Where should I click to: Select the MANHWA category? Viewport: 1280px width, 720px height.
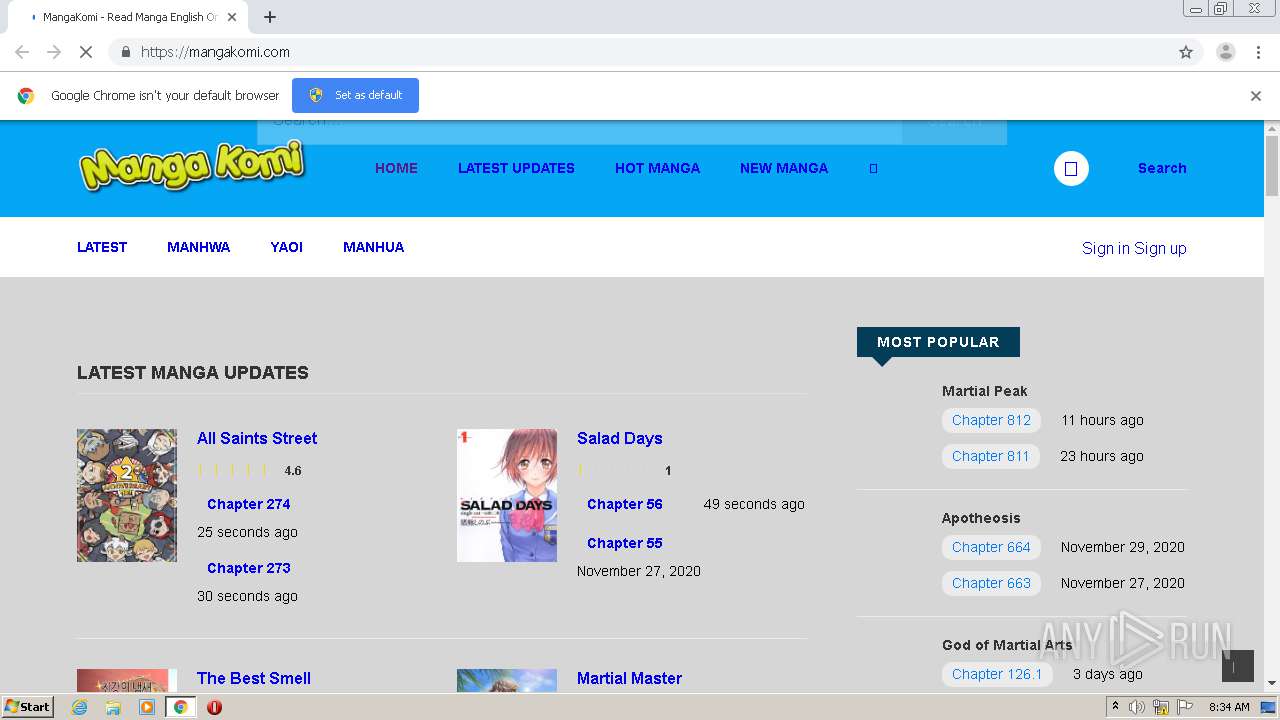click(198, 247)
